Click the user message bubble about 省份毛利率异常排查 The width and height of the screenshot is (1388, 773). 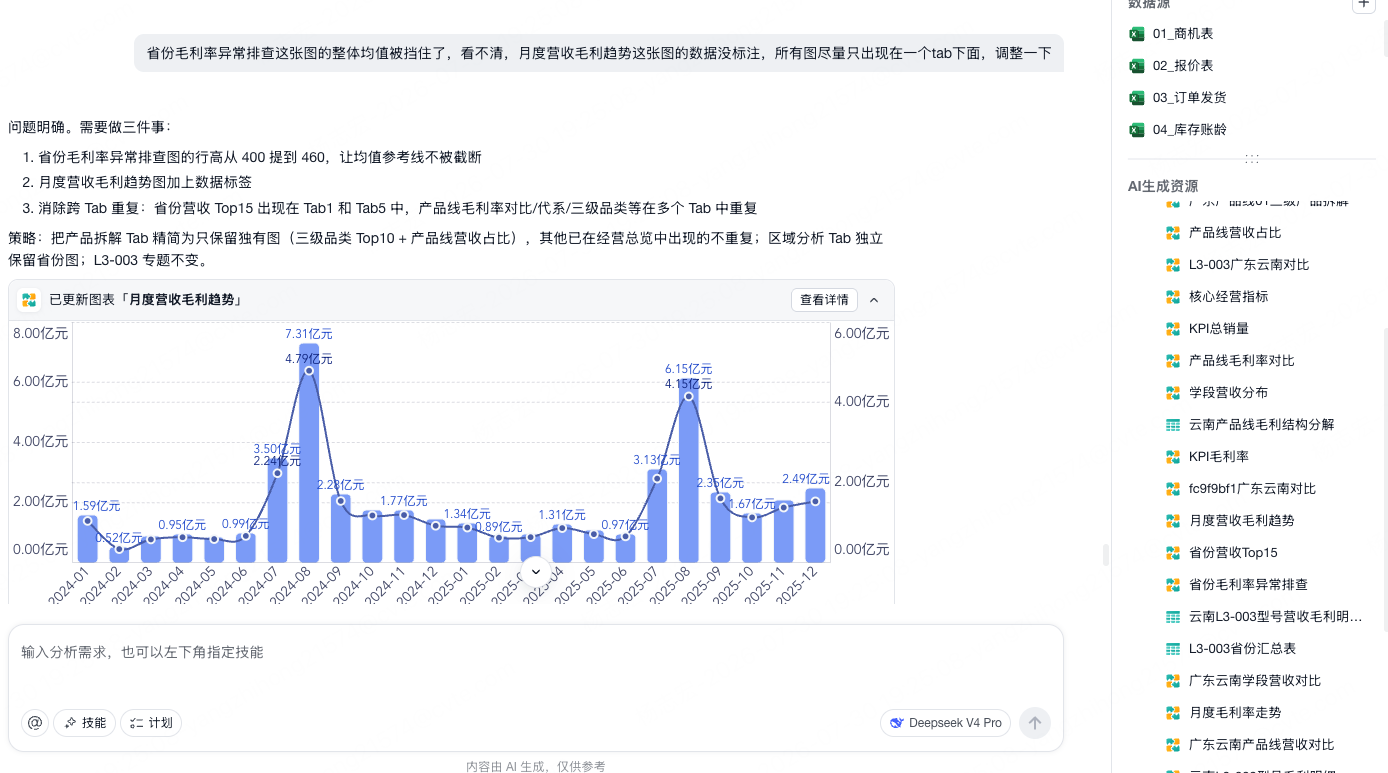tap(599, 53)
